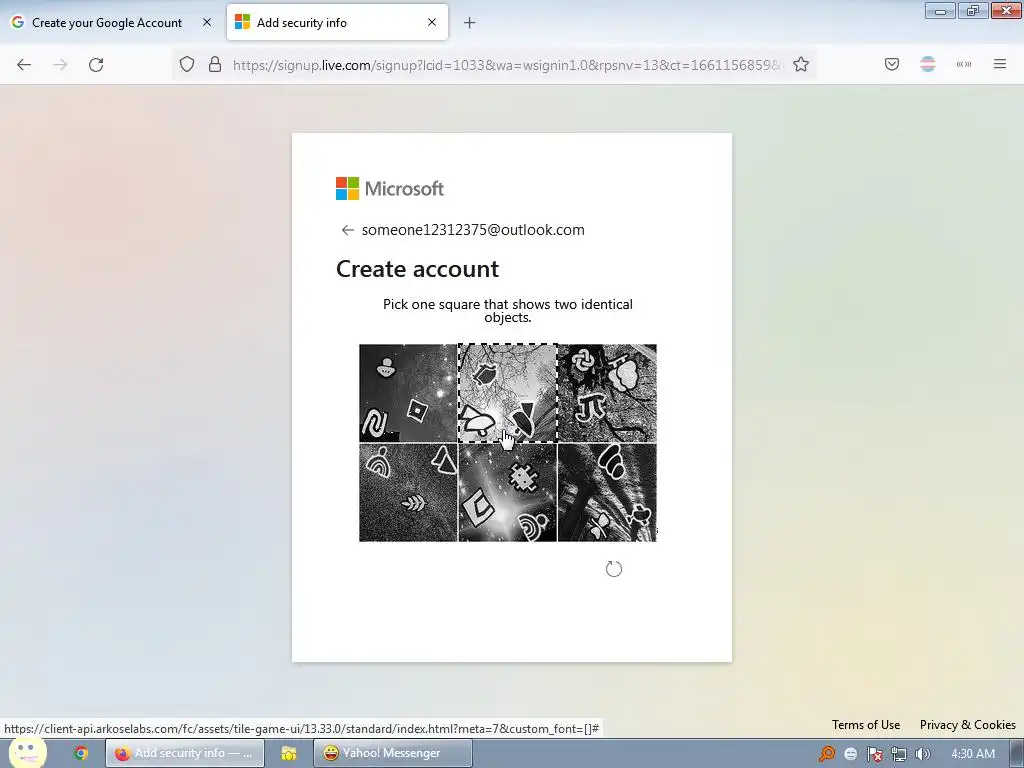
Task: Pick bottom-left puzzle square with rainbow
Action: pyautogui.click(x=408, y=492)
